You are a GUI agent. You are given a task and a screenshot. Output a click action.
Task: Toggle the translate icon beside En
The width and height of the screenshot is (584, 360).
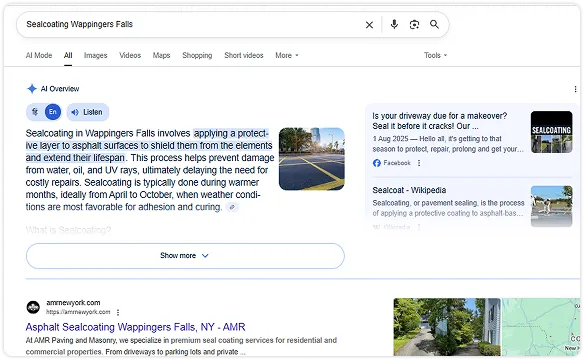click(x=35, y=112)
